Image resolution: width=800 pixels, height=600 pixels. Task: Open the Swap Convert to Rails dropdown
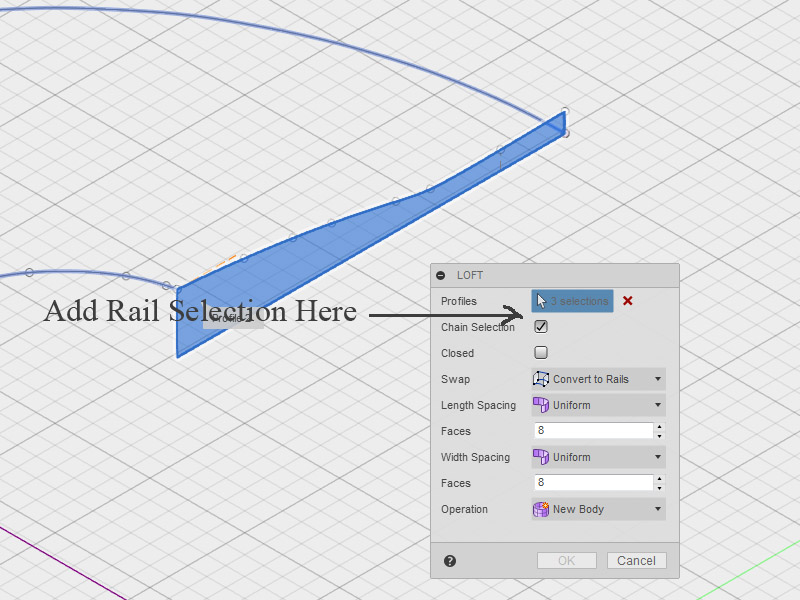click(x=598, y=379)
